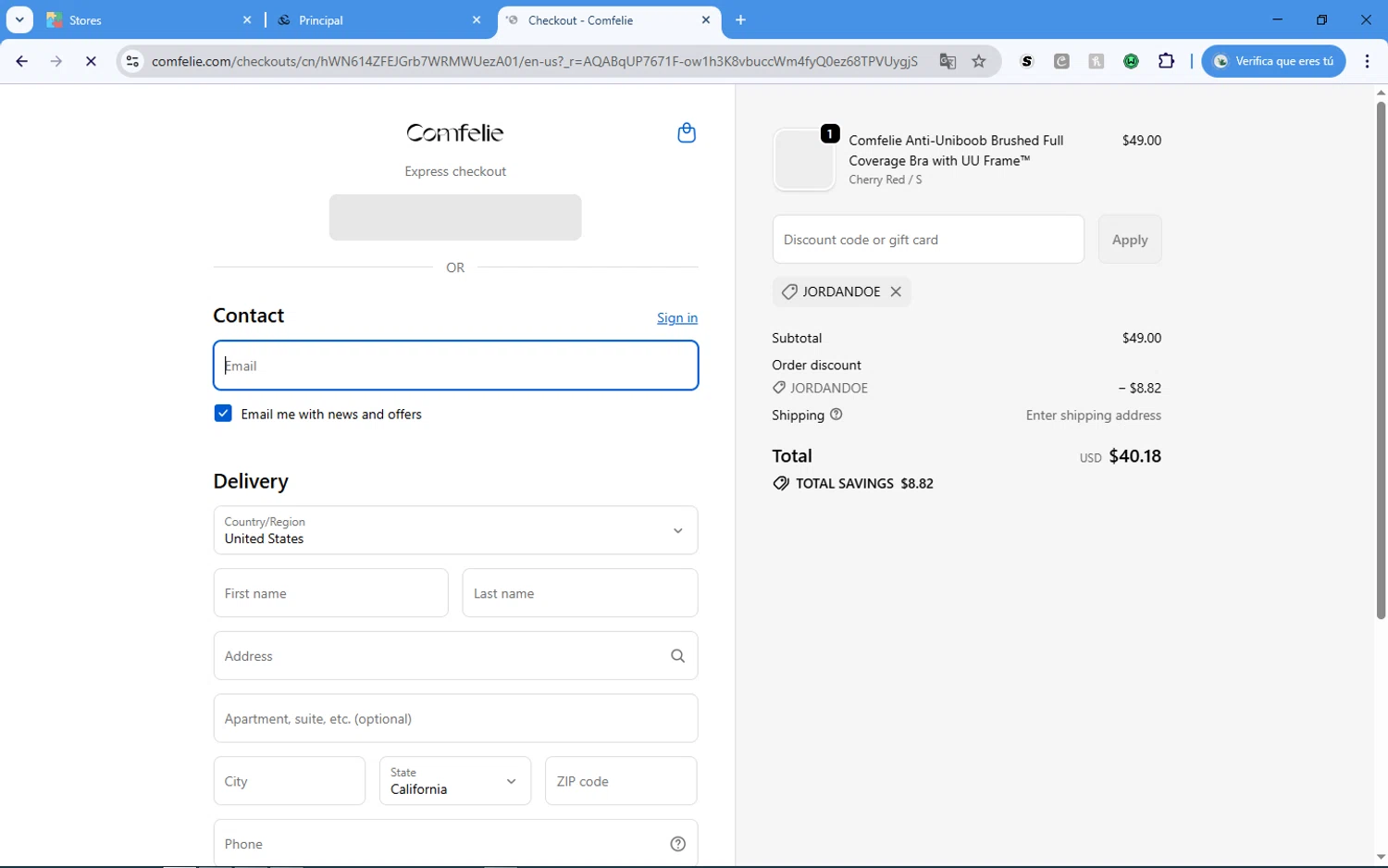Click the Verifica que eres tú button
The width and height of the screenshot is (1388, 868).
pyautogui.click(x=1273, y=61)
